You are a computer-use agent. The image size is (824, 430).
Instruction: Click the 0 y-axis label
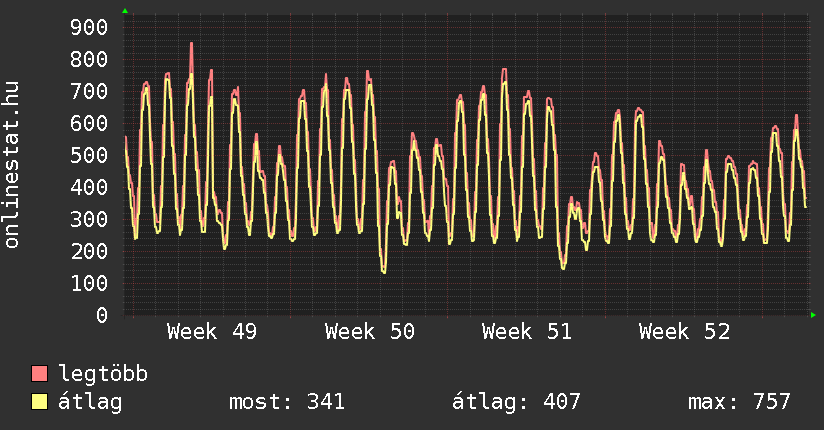[101, 315]
